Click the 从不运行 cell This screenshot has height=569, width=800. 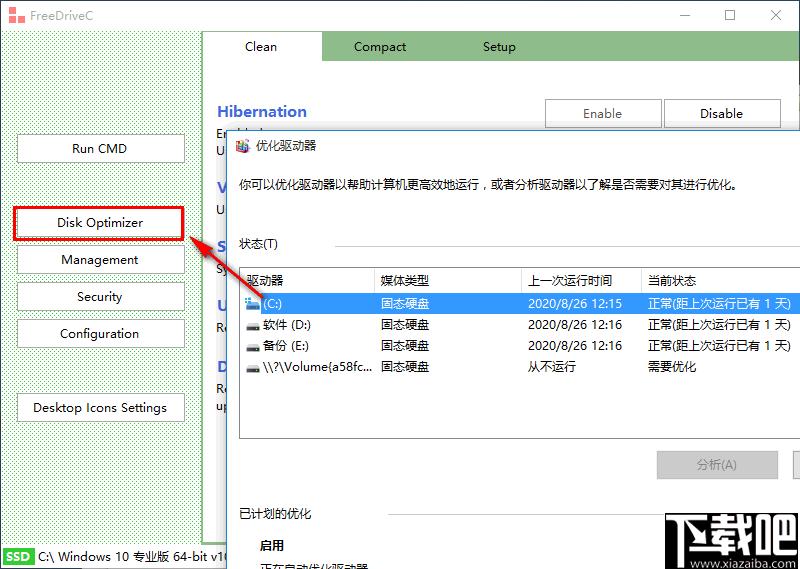pos(552,366)
